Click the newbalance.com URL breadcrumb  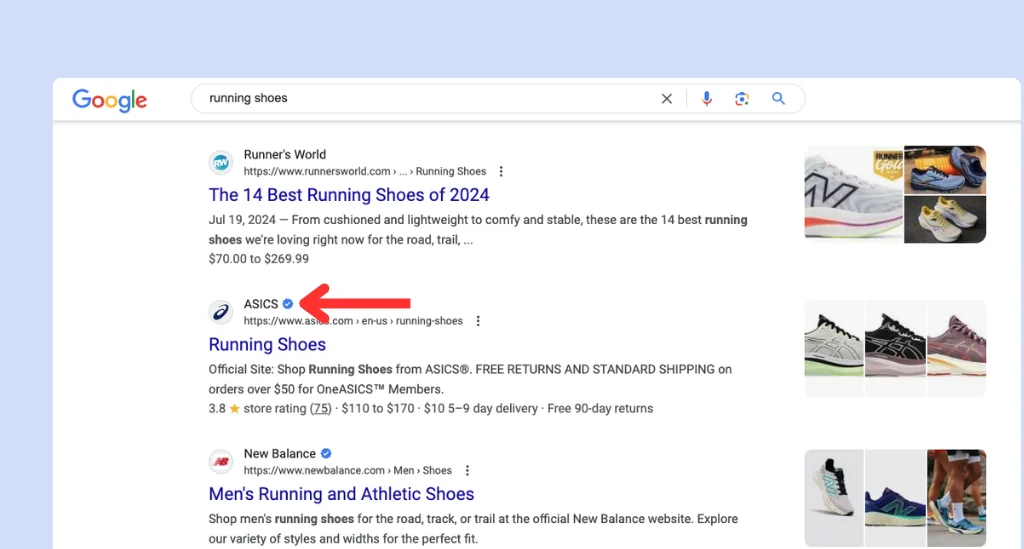347,470
